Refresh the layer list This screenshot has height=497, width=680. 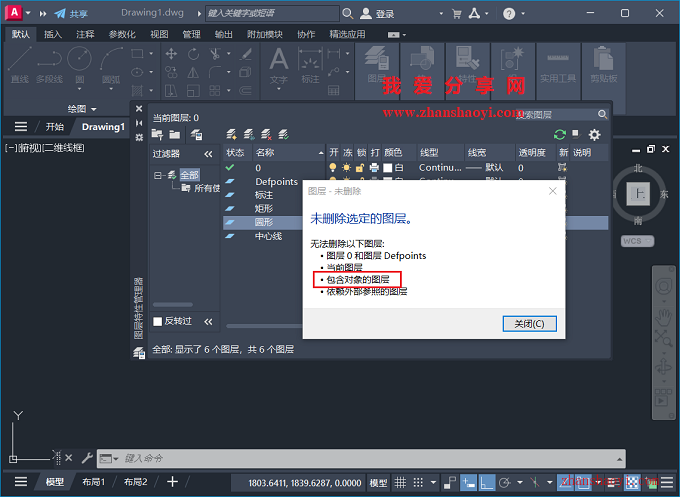pos(559,134)
